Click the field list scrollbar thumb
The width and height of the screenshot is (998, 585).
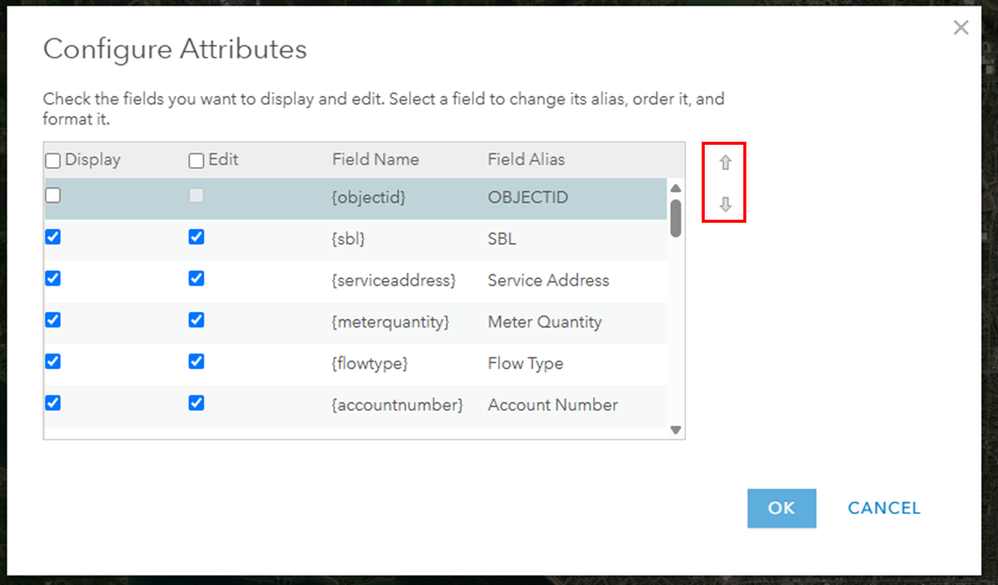click(676, 218)
